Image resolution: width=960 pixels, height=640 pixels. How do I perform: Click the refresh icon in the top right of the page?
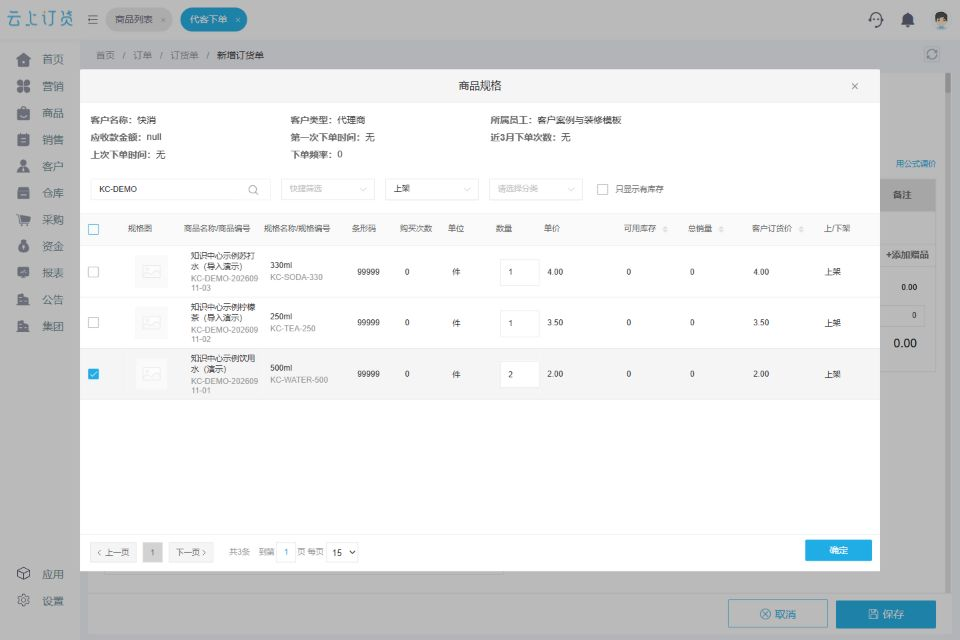pos(932,55)
